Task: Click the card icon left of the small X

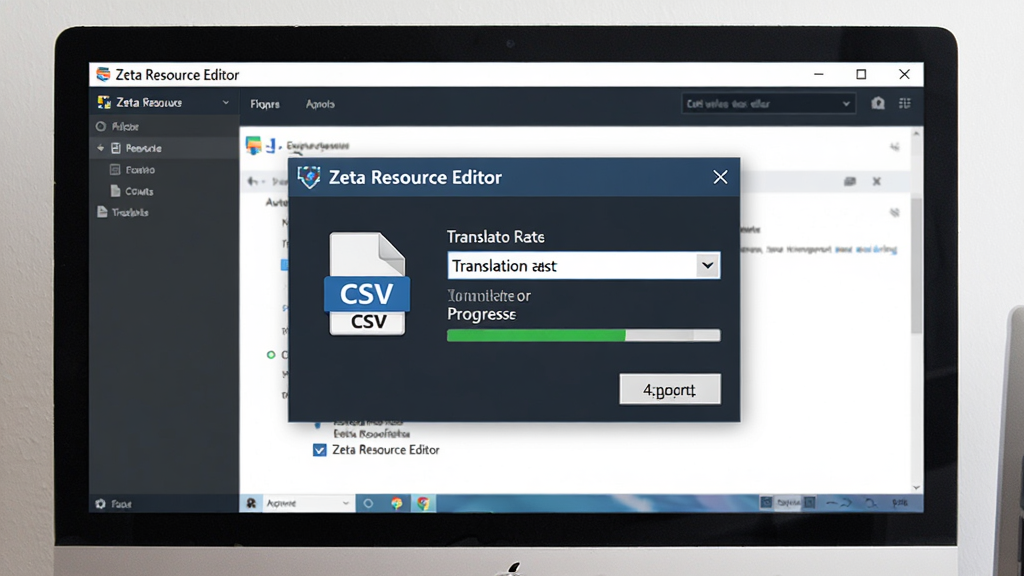Action: pyautogui.click(x=850, y=181)
